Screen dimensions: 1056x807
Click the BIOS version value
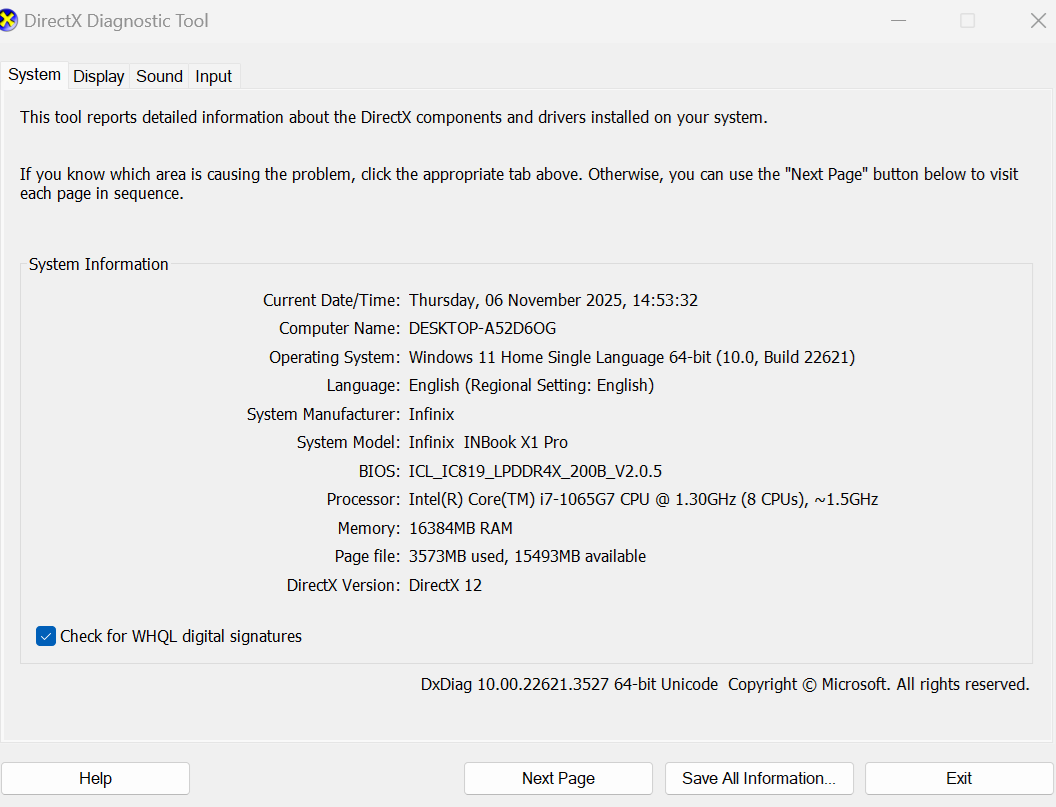click(x=535, y=471)
